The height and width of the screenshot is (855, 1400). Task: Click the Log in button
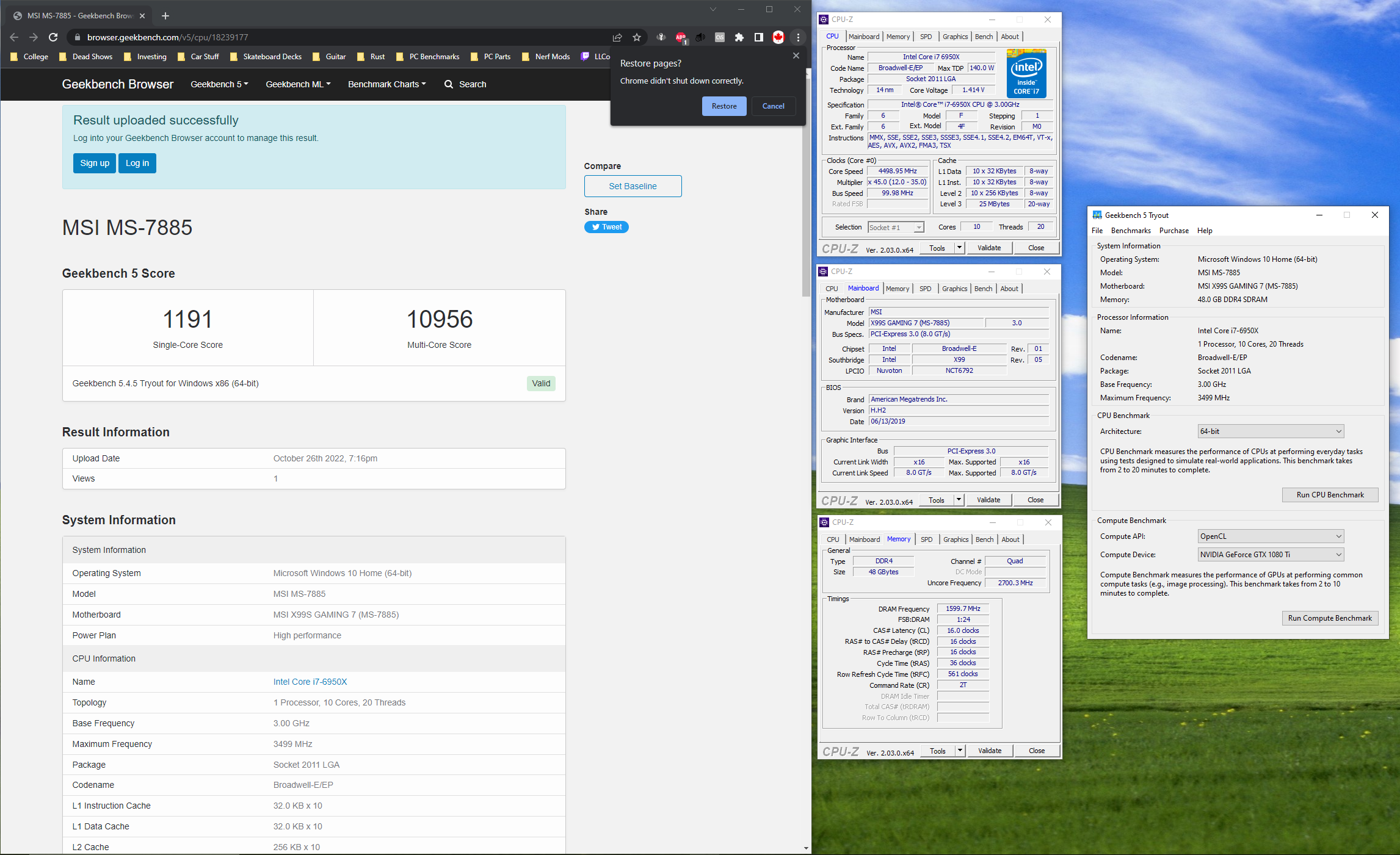click(137, 163)
